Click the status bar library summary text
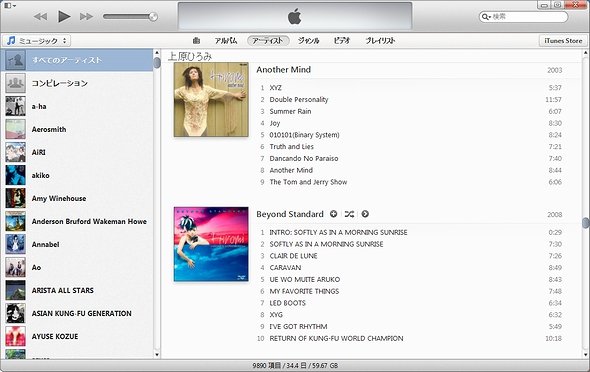 click(295, 366)
